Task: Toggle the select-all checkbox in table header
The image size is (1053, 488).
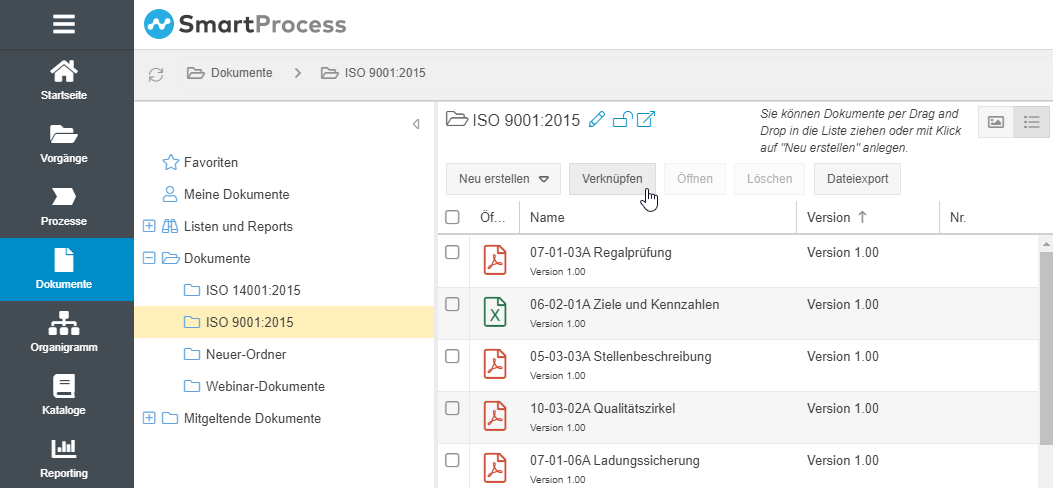Action: pos(452,217)
